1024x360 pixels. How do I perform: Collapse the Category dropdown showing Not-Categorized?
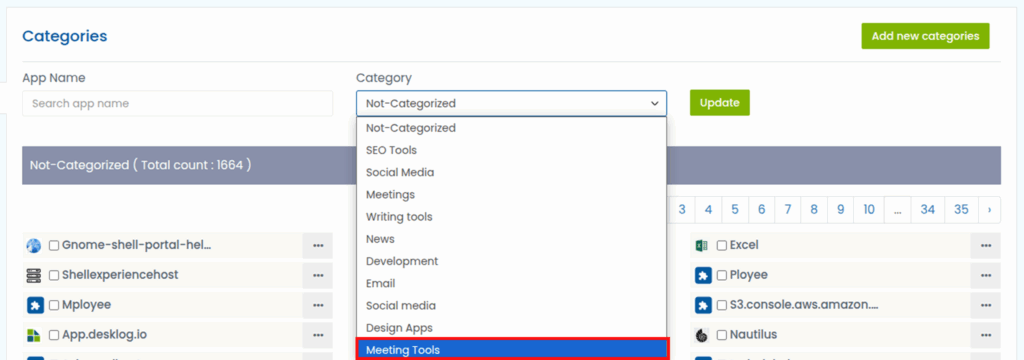(511, 103)
